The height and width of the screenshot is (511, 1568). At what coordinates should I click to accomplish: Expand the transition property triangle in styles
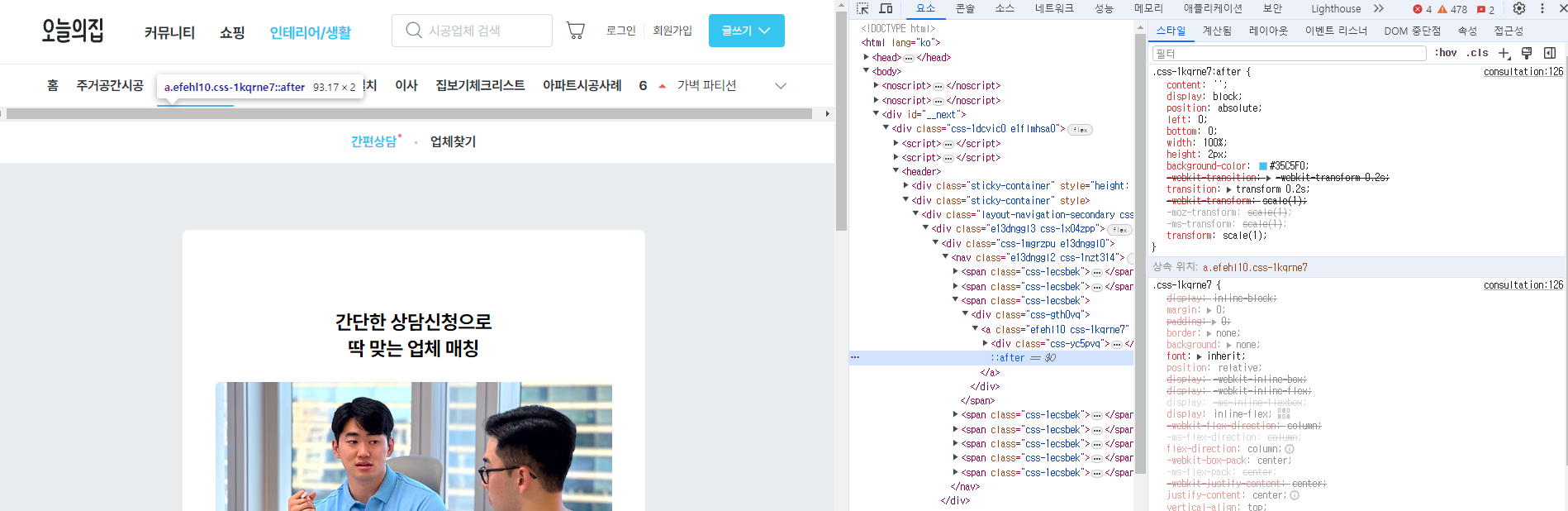tap(1229, 189)
